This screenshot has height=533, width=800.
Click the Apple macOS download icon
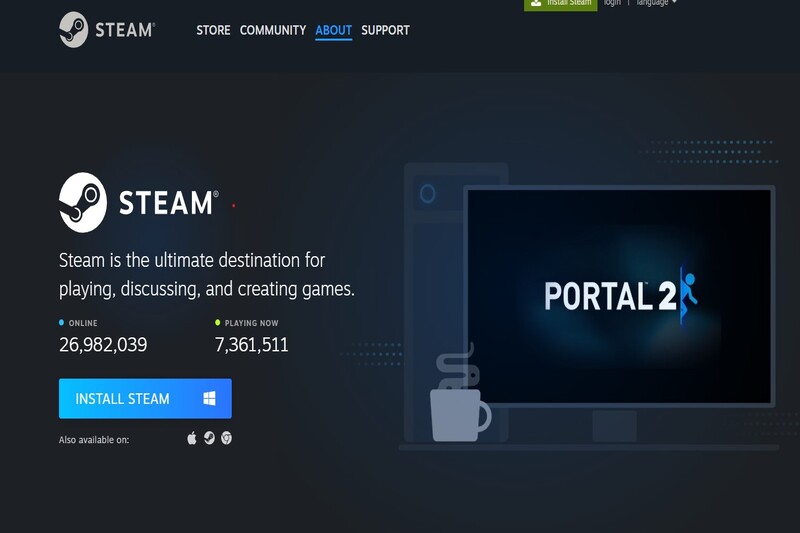pyautogui.click(x=192, y=438)
